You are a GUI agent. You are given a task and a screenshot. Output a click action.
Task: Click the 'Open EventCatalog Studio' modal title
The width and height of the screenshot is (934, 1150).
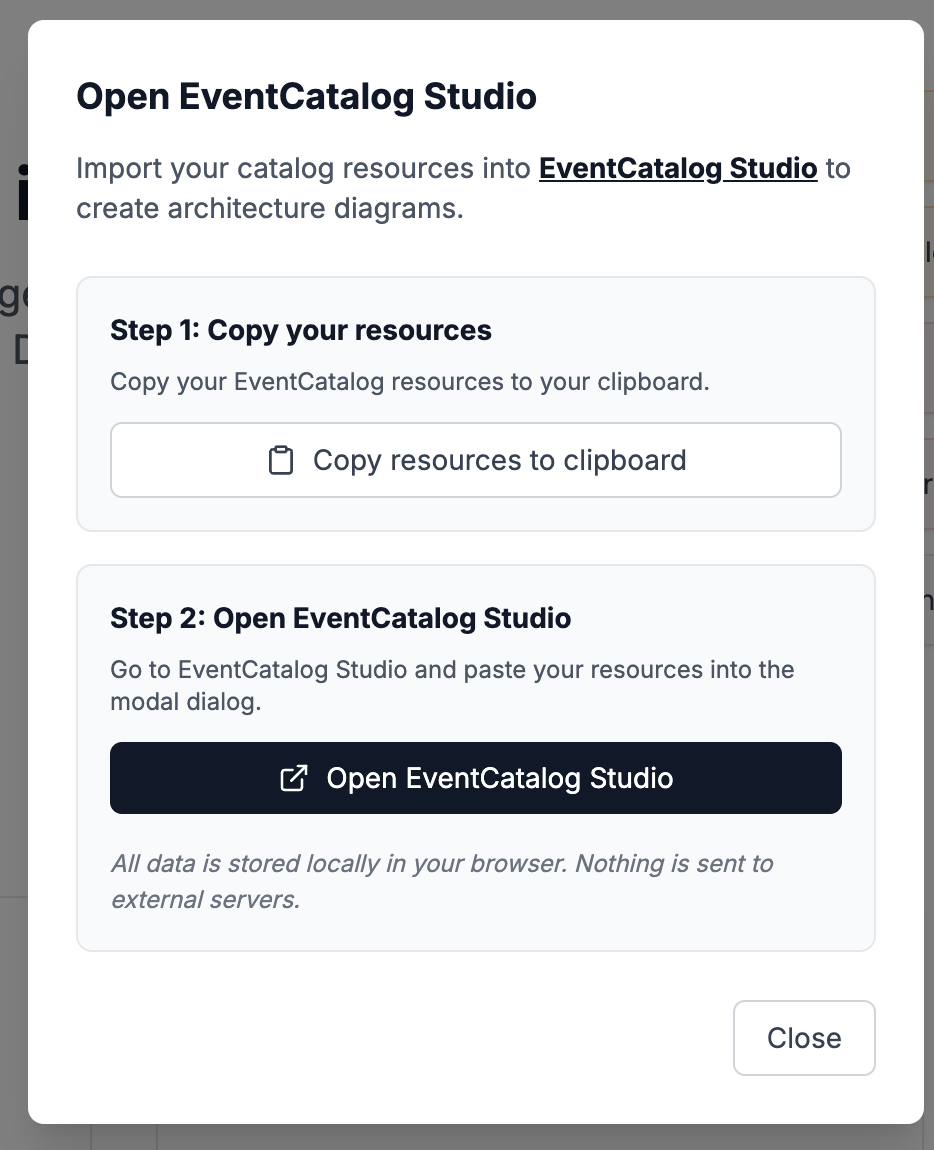[x=306, y=96]
